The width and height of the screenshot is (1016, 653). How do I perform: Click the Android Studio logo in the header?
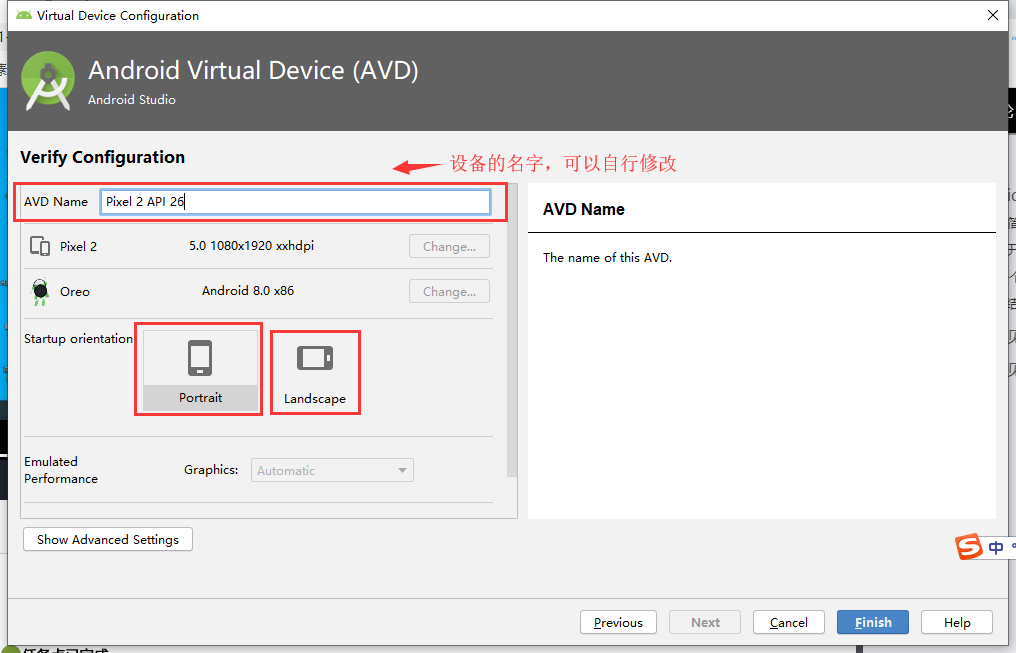coord(47,80)
